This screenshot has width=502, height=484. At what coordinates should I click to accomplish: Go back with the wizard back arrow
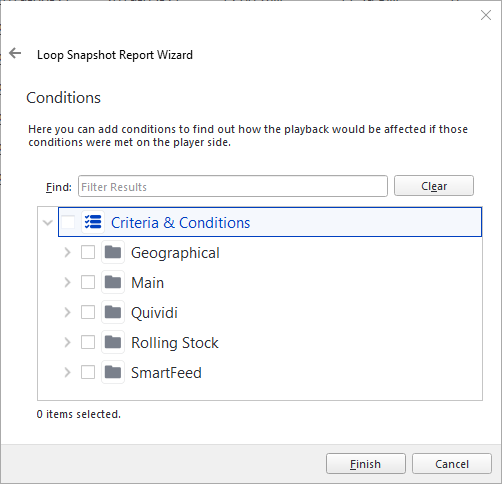[15, 53]
